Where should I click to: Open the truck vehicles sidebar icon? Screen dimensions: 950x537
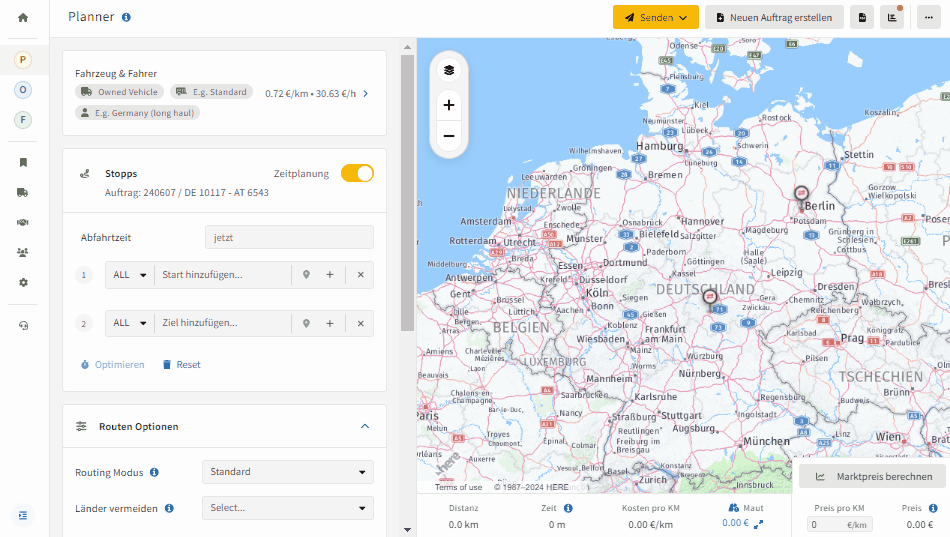coord(23,193)
